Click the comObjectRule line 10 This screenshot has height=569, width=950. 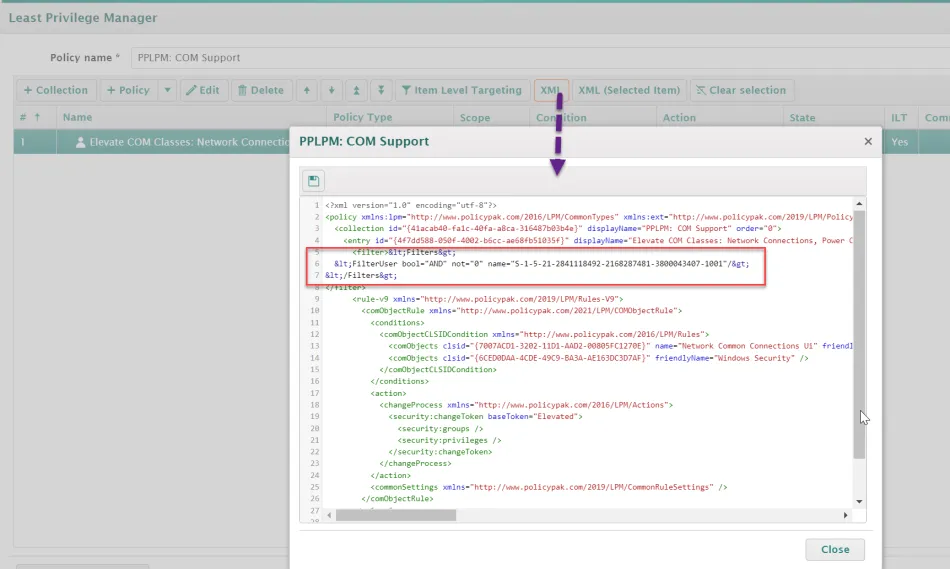click(x=522, y=310)
